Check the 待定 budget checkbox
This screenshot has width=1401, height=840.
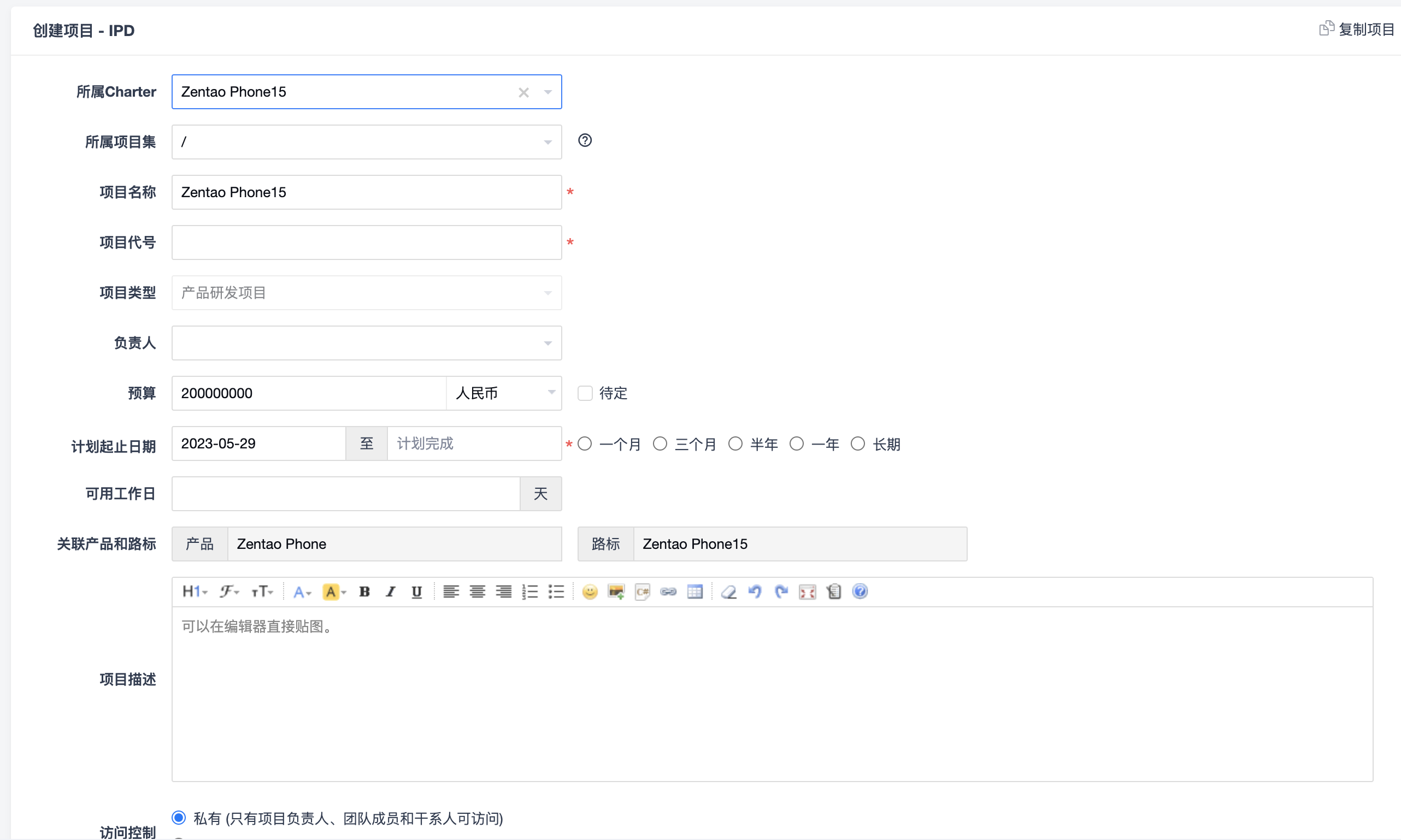click(585, 393)
